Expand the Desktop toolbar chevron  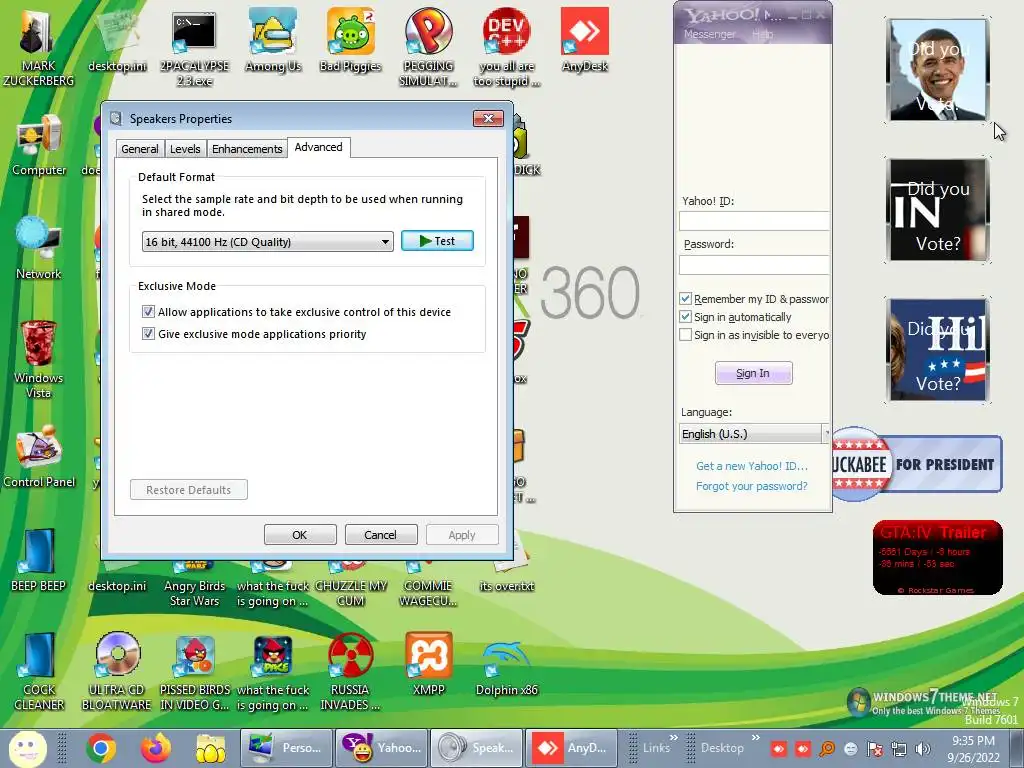click(x=756, y=737)
